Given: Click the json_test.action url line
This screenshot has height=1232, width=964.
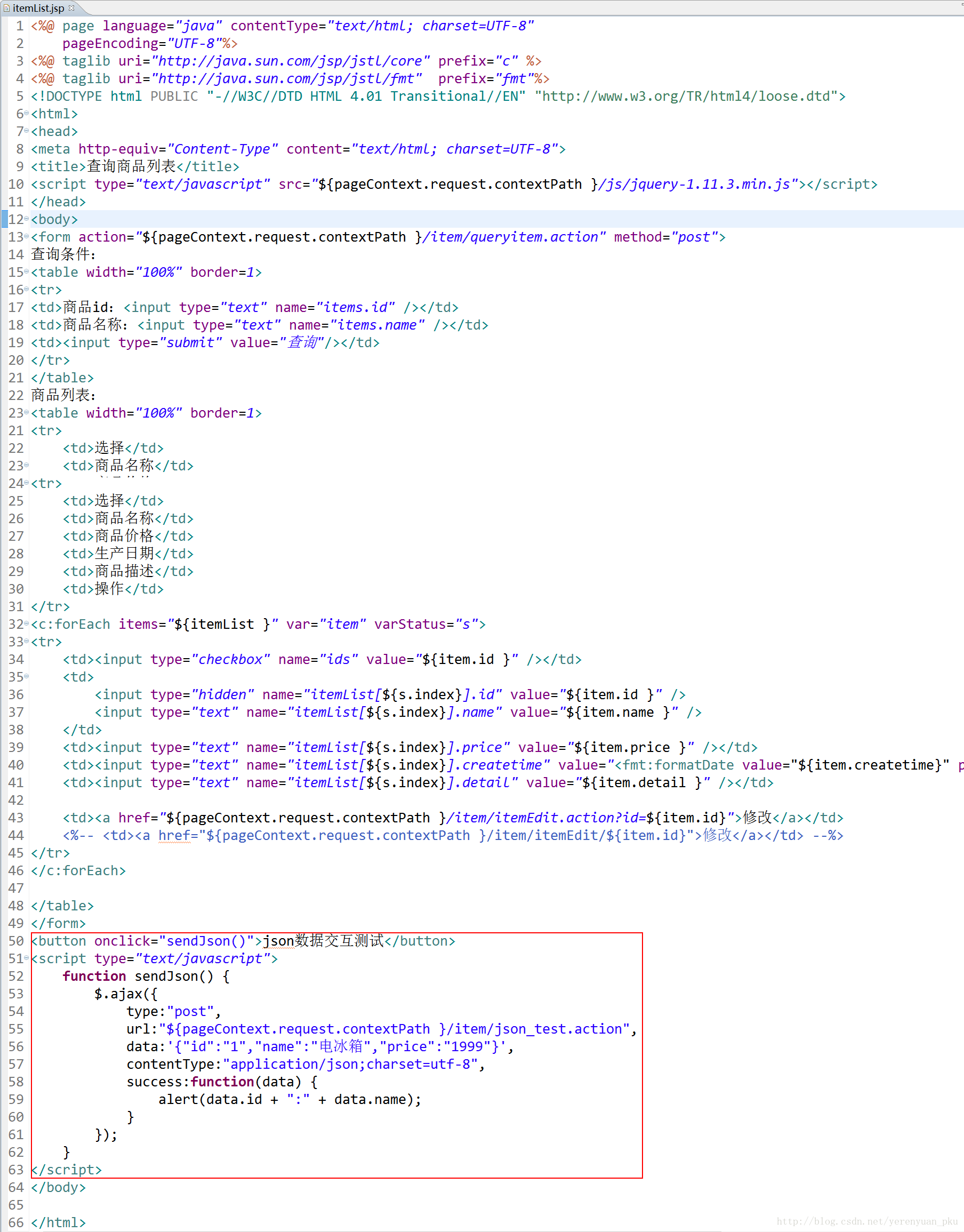Looking at the screenshot, I should (x=382, y=1029).
